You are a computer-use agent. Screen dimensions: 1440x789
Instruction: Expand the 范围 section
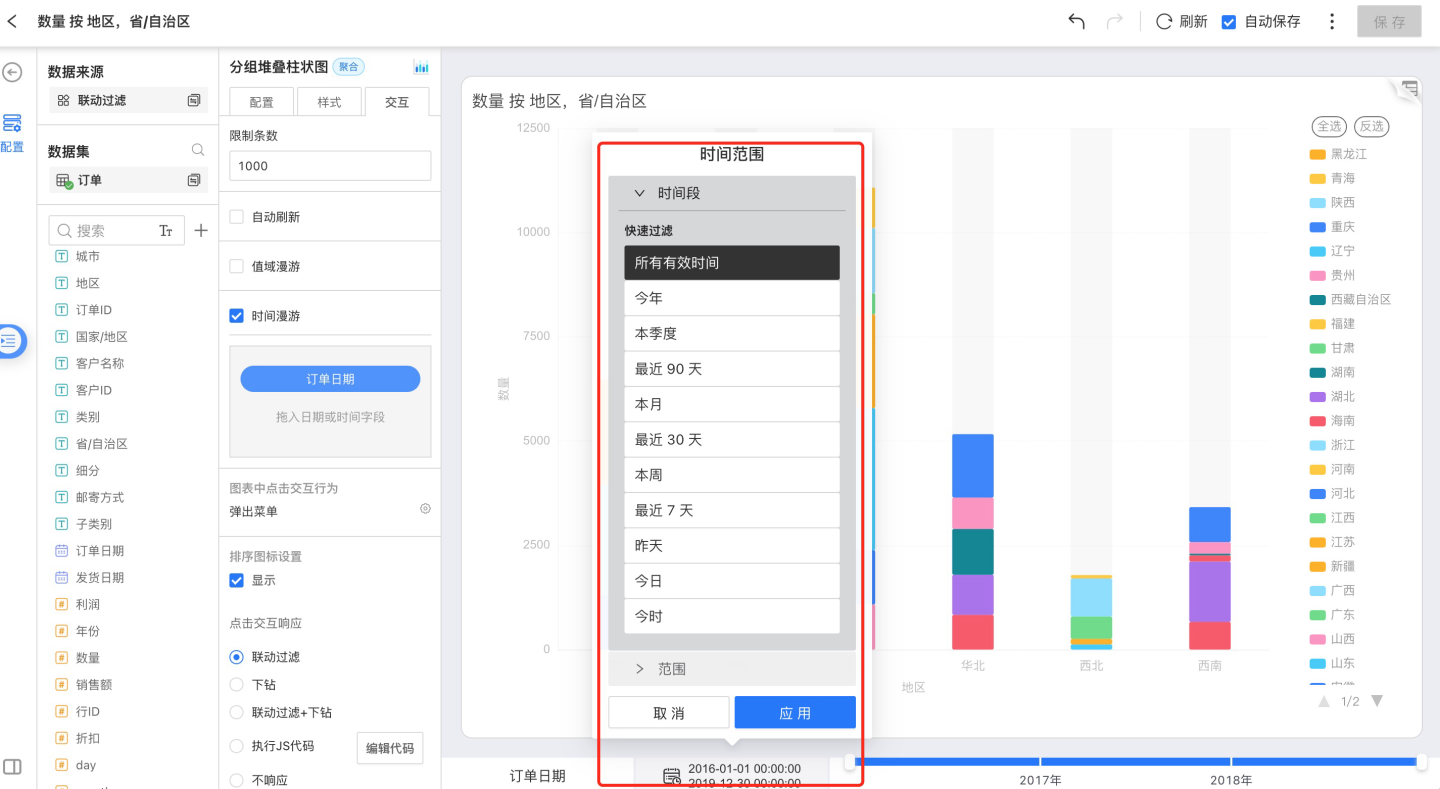point(640,669)
